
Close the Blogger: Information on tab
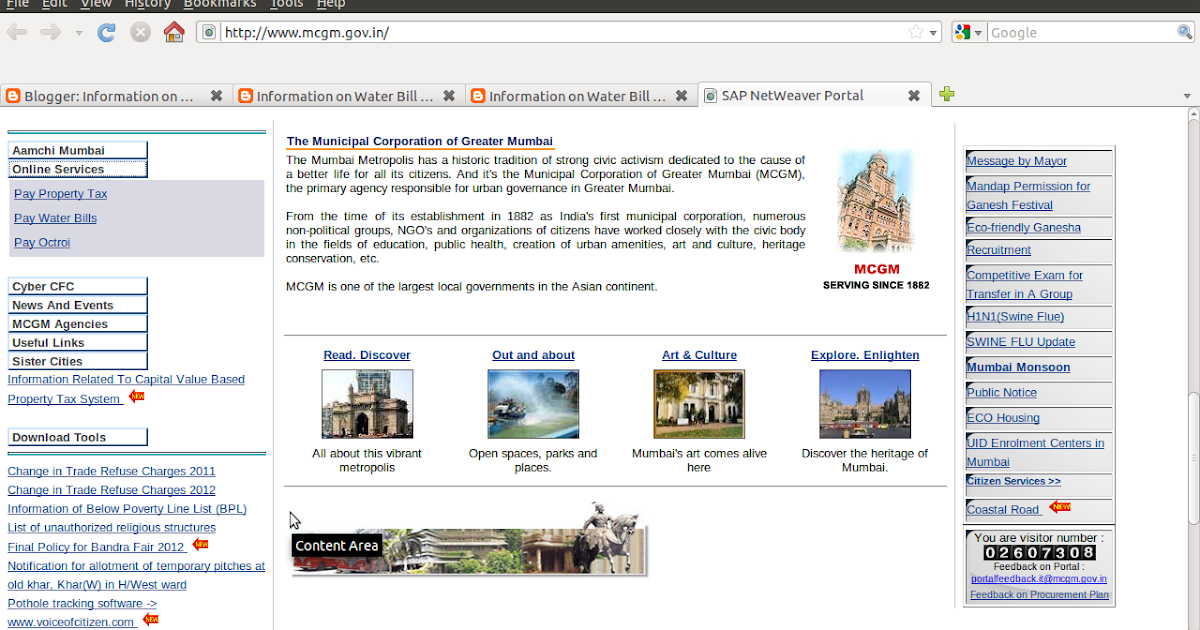point(216,96)
